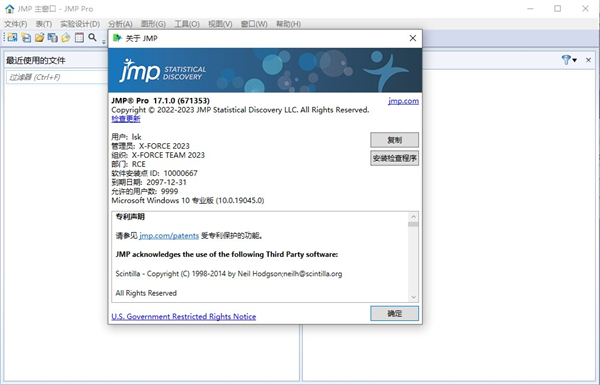Close the recent files panel with X
This screenshot has height=385, width=600.
(x=589, y=60)
